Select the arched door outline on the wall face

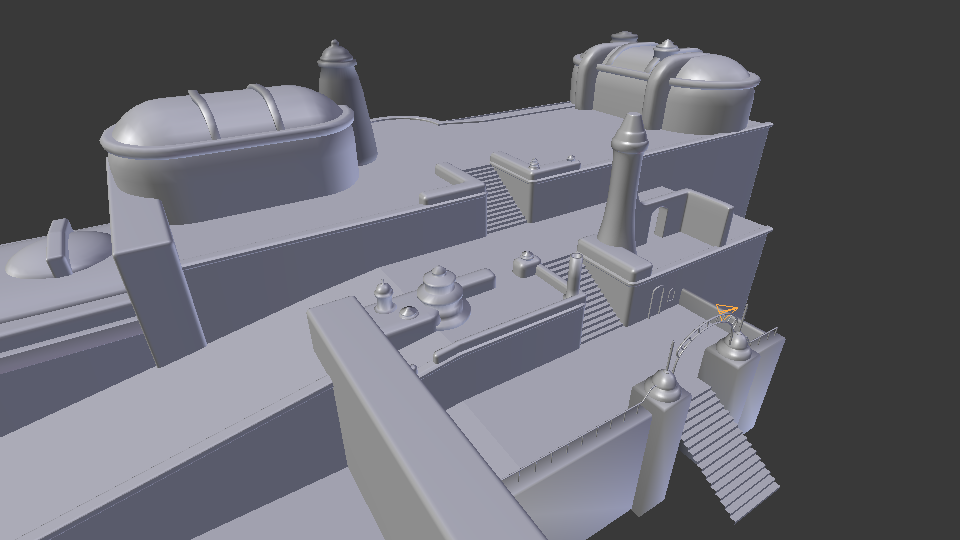pos(656,302)
